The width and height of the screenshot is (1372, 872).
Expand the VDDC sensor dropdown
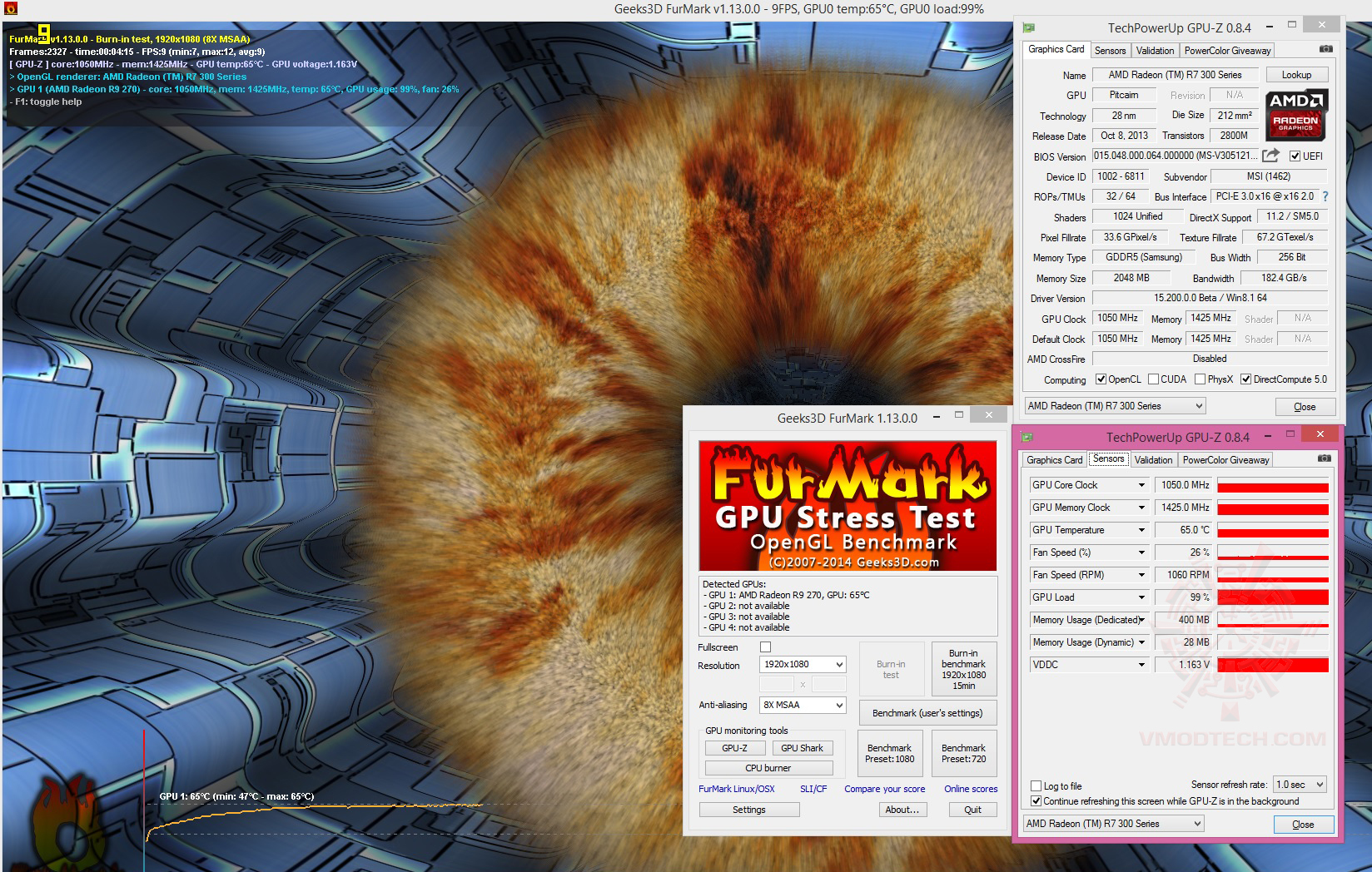(1141, 665)
